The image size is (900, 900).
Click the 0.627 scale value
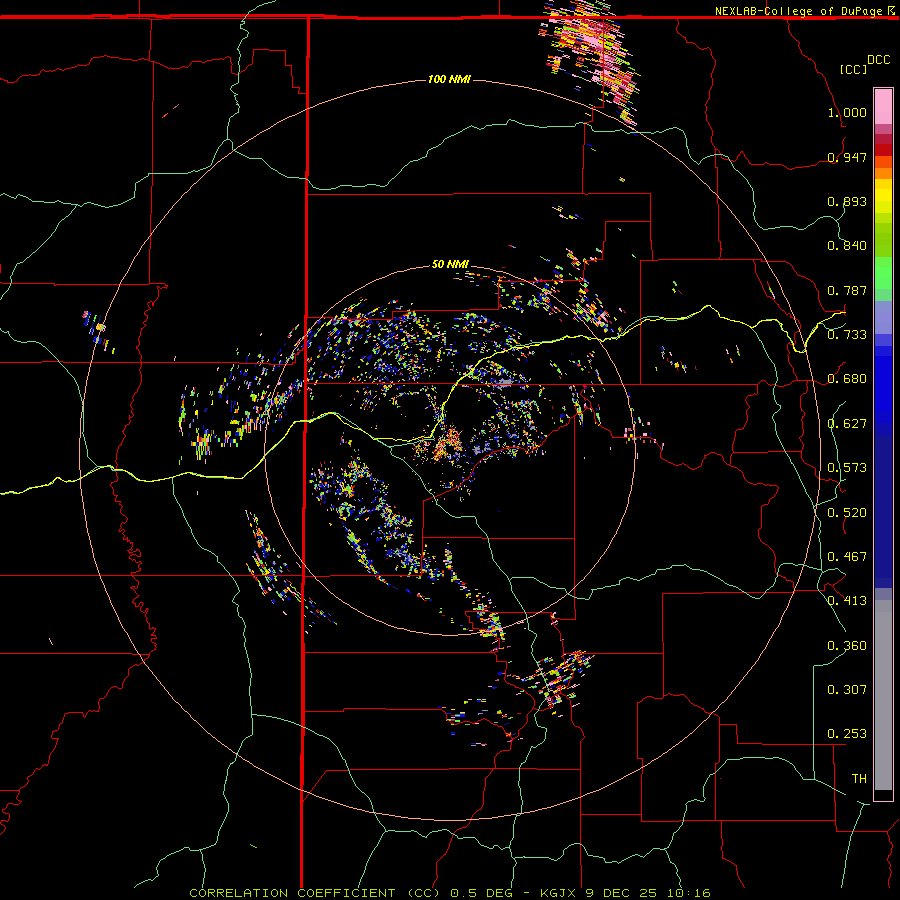click(847, 424)
